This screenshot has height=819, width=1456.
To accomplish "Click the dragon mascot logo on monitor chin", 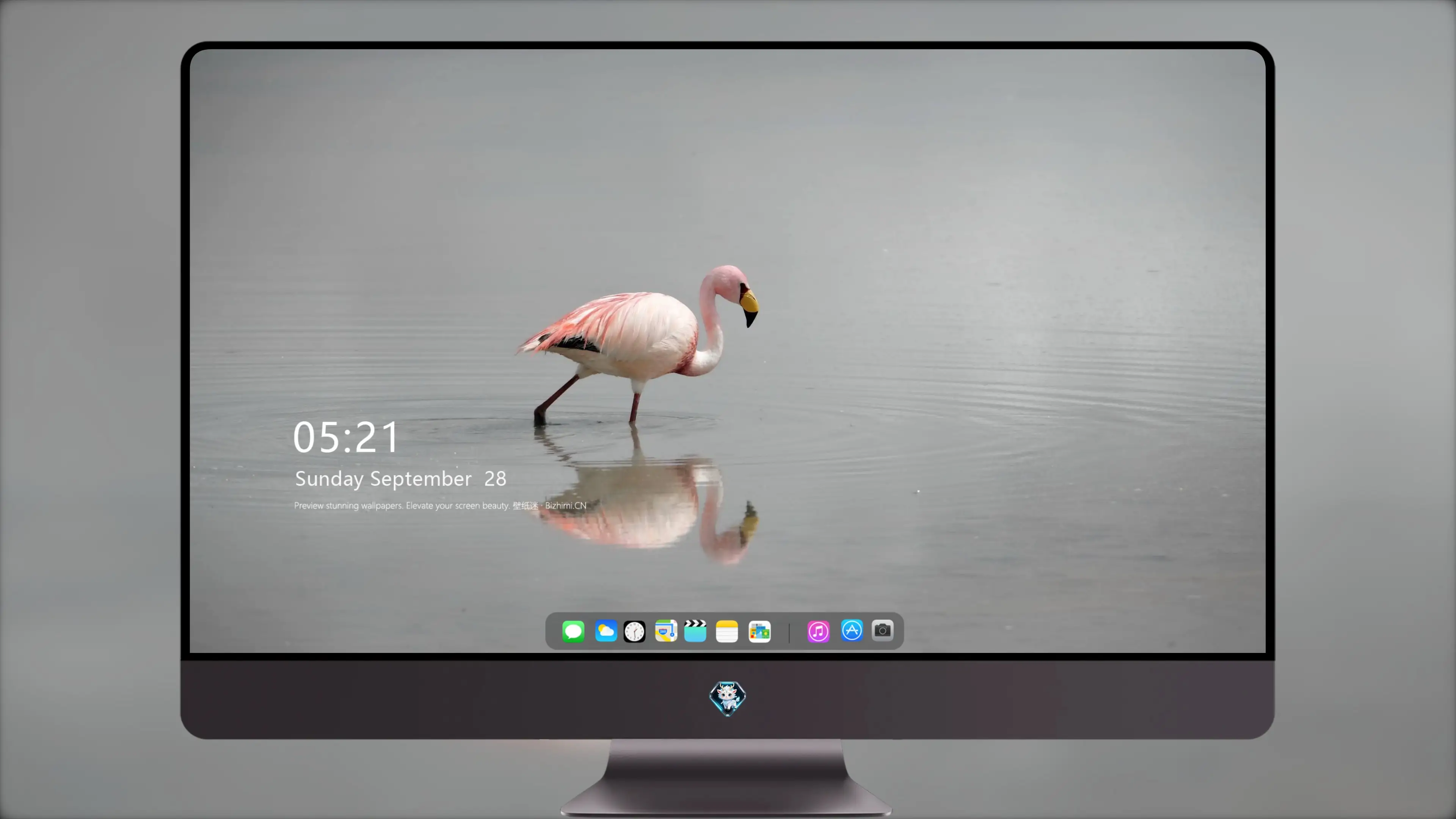I will (728, 698).
